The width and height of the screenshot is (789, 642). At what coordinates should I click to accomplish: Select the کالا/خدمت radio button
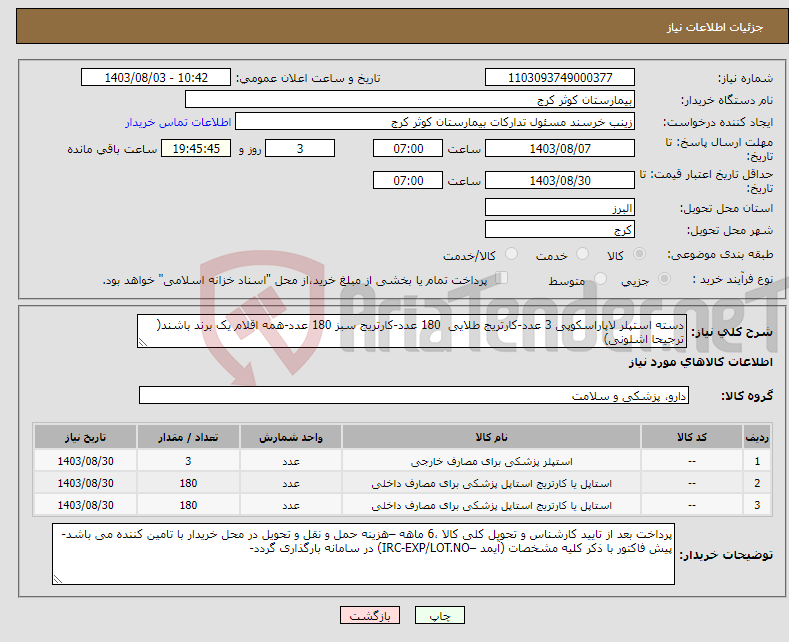(x=511, y=254)
